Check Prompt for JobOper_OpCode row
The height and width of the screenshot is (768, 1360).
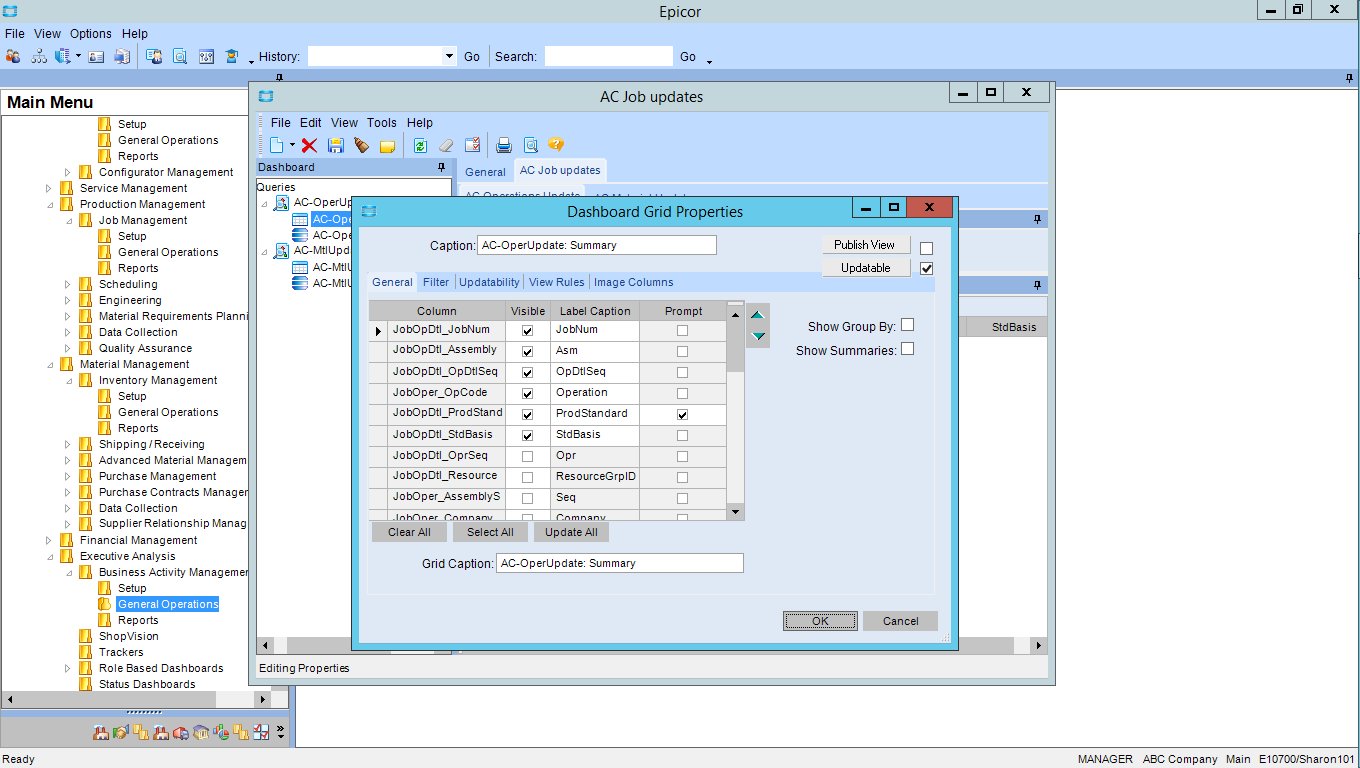pyautogui.click(x=682, y=393)
